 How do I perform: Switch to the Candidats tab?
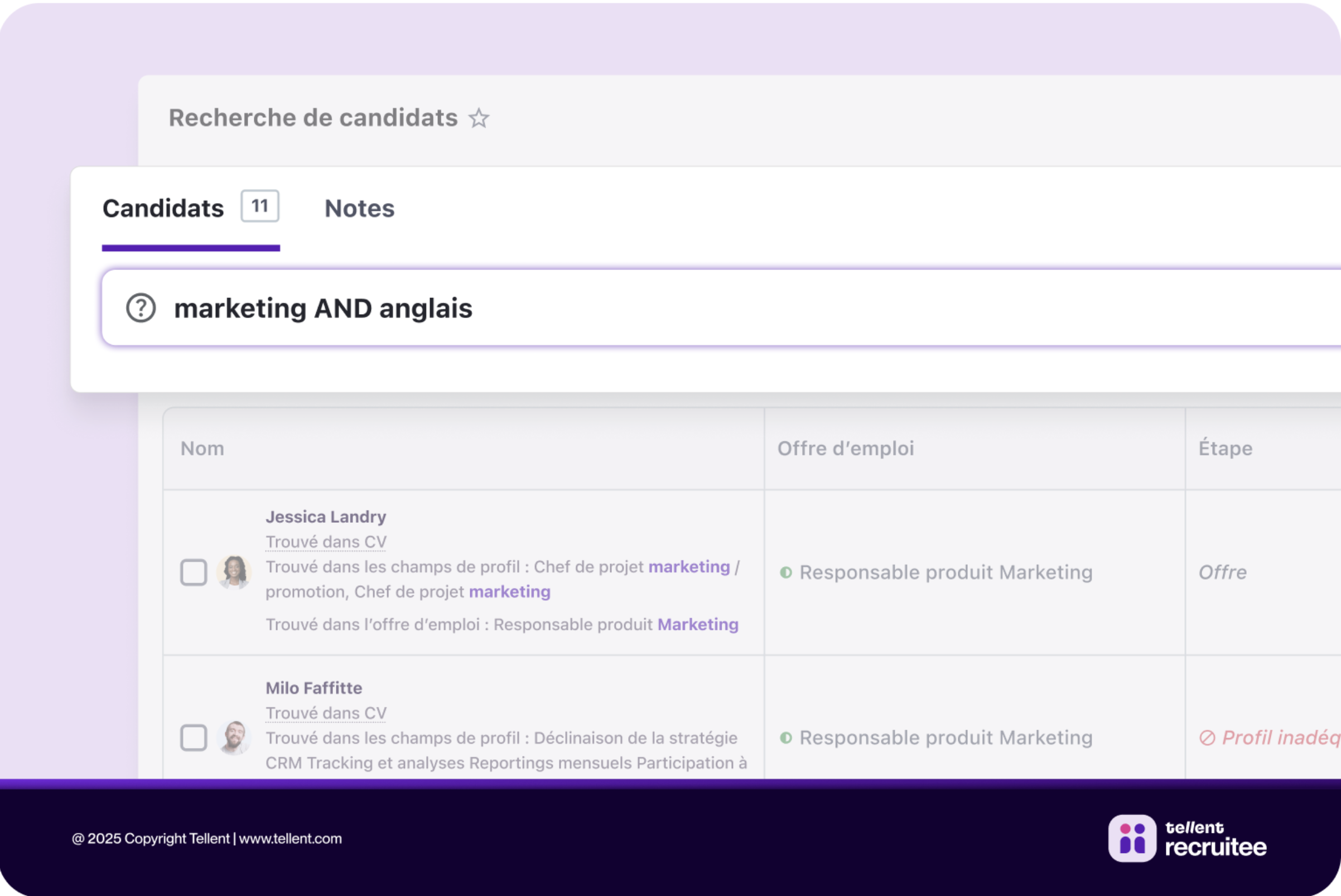[x=163, y=209]
